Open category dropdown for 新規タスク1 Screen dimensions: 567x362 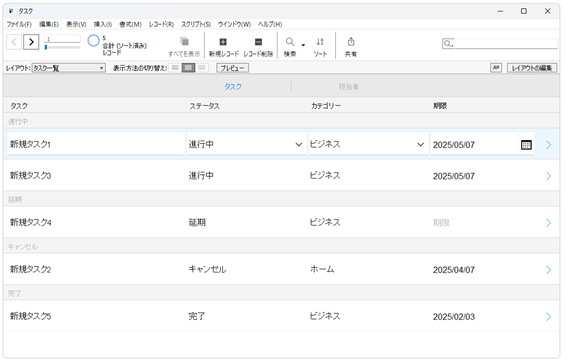420,145
